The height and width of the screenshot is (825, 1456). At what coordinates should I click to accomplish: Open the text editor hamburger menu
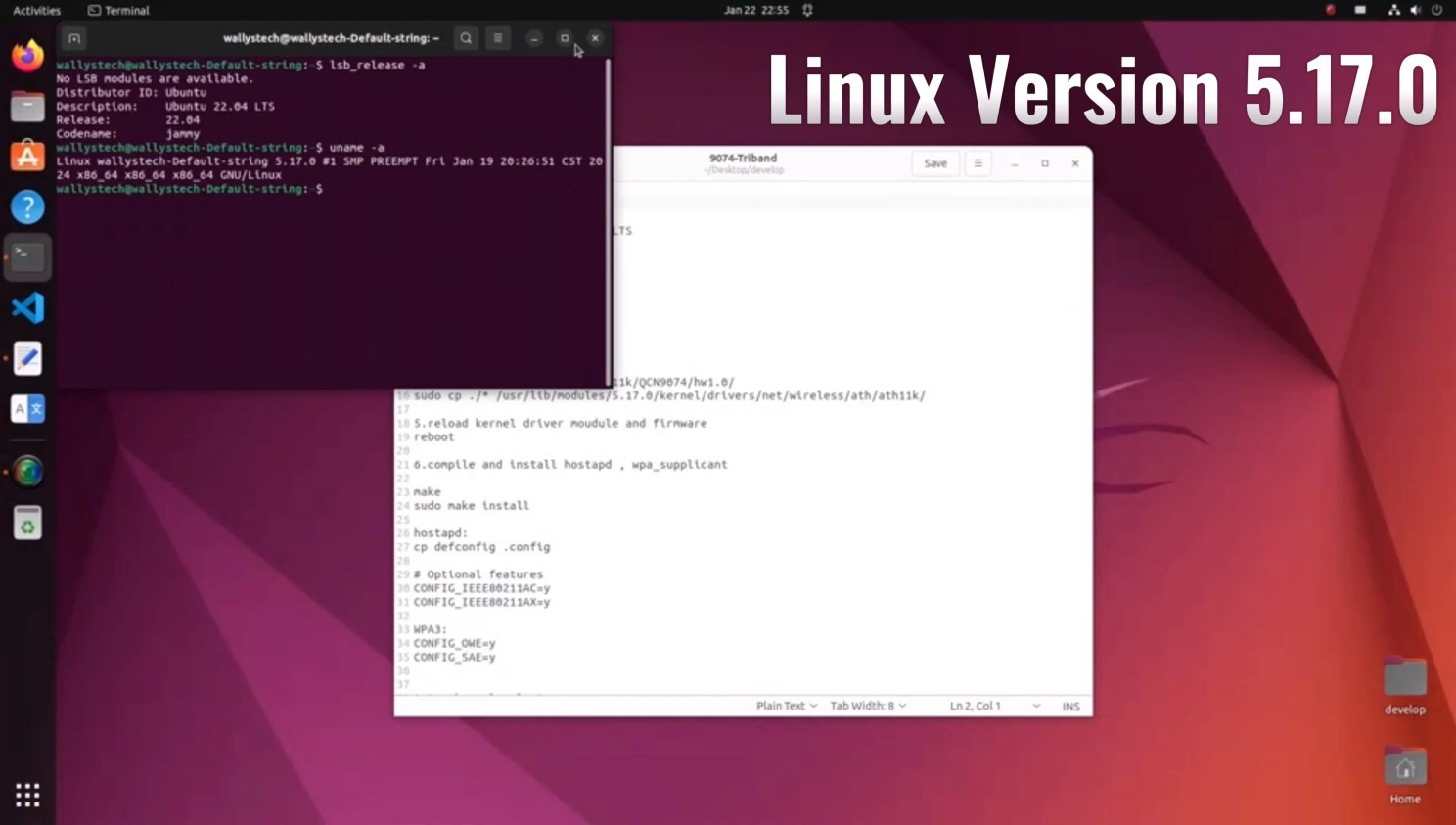978,163
